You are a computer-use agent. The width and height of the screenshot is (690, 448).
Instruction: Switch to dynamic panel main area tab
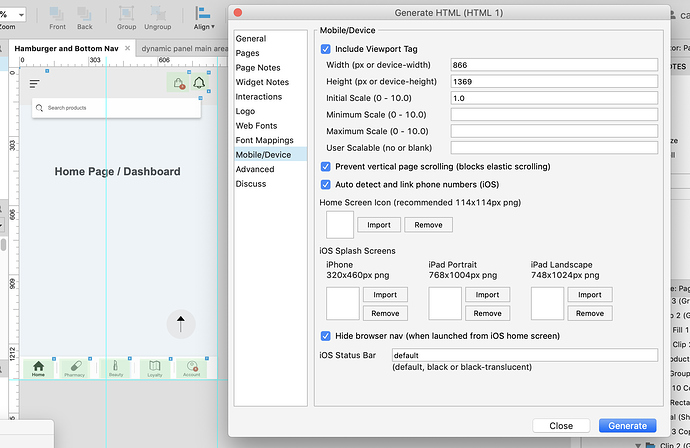pyautogui.click(x=184, y=48)
